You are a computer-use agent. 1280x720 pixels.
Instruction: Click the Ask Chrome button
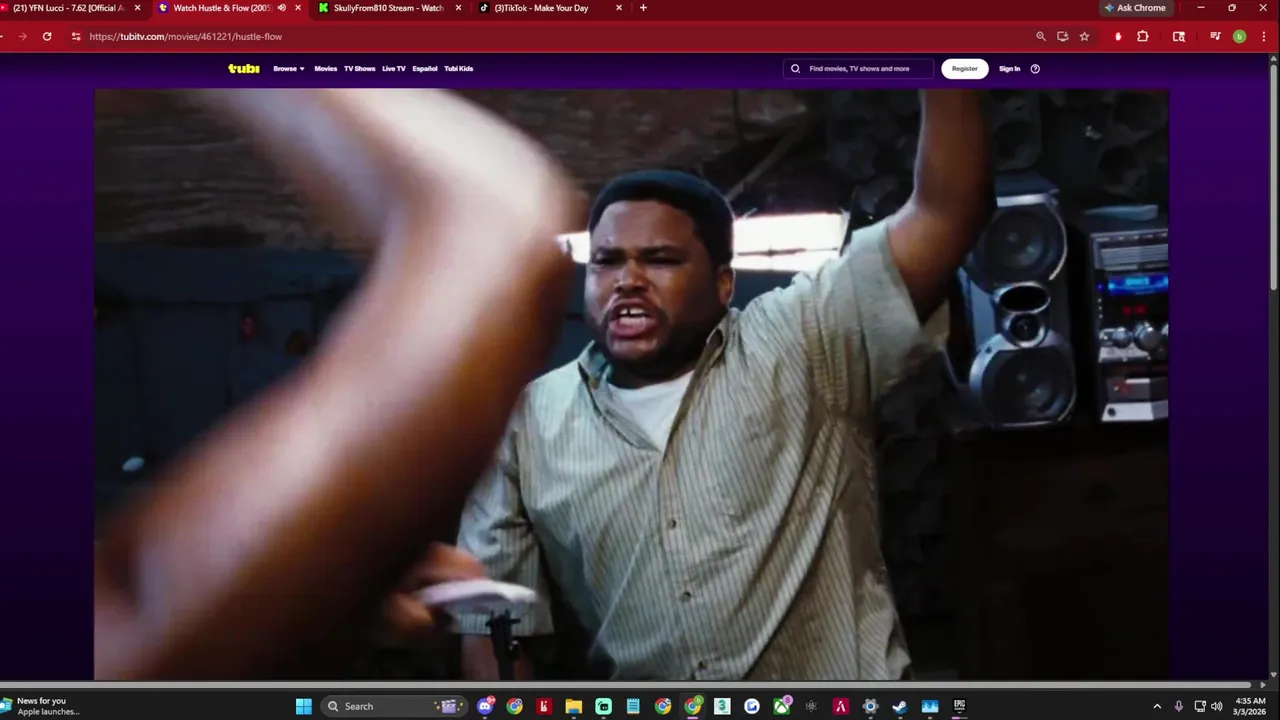(1135, 8)
